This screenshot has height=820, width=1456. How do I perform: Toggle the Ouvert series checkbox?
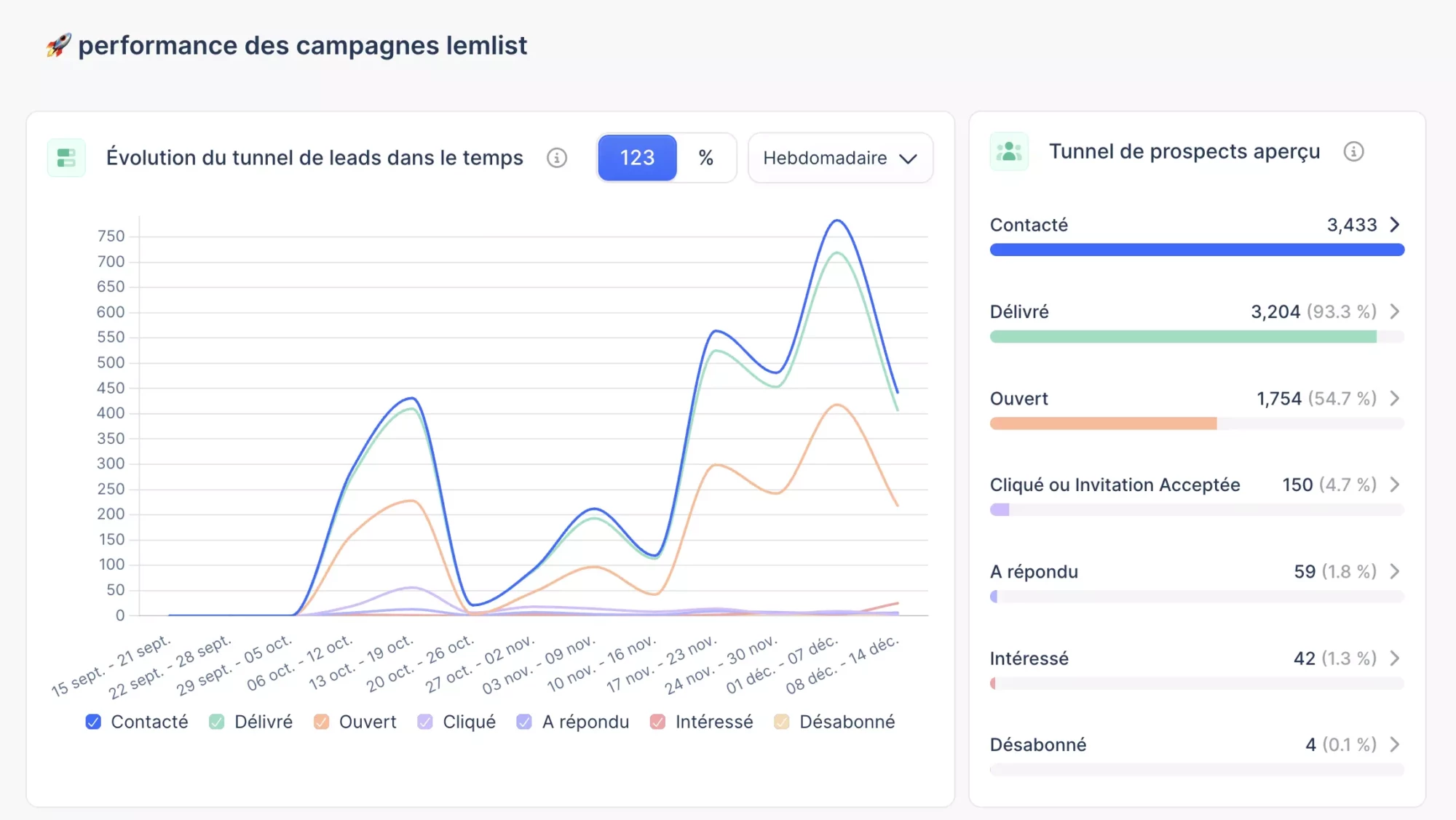coord(321,722)
